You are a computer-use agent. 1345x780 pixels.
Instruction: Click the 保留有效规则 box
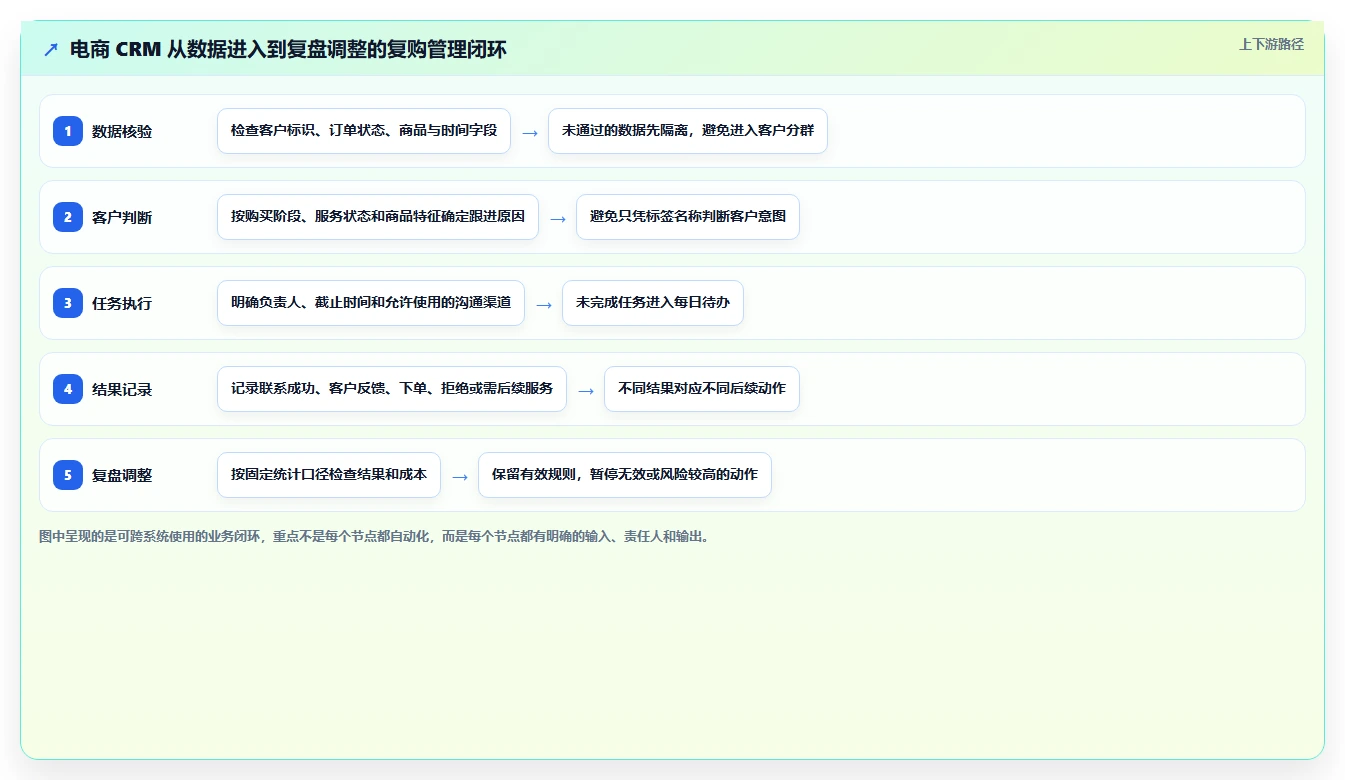625,475
